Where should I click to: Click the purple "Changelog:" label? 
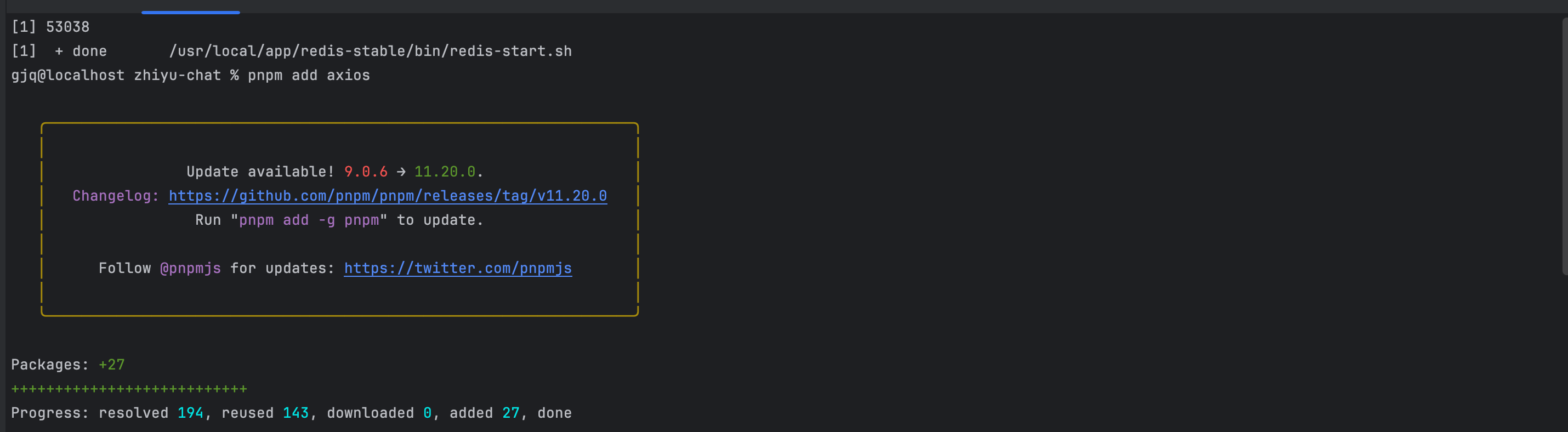[x=116, y=196]
